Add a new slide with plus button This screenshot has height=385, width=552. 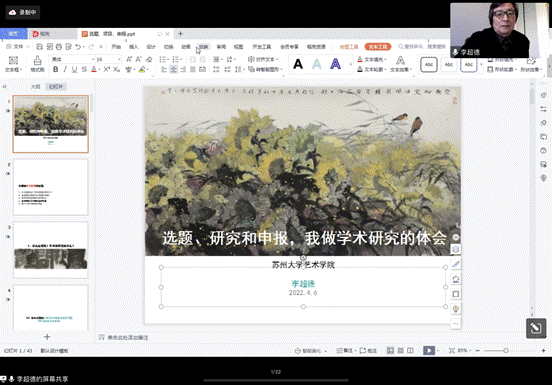point(47,337)
